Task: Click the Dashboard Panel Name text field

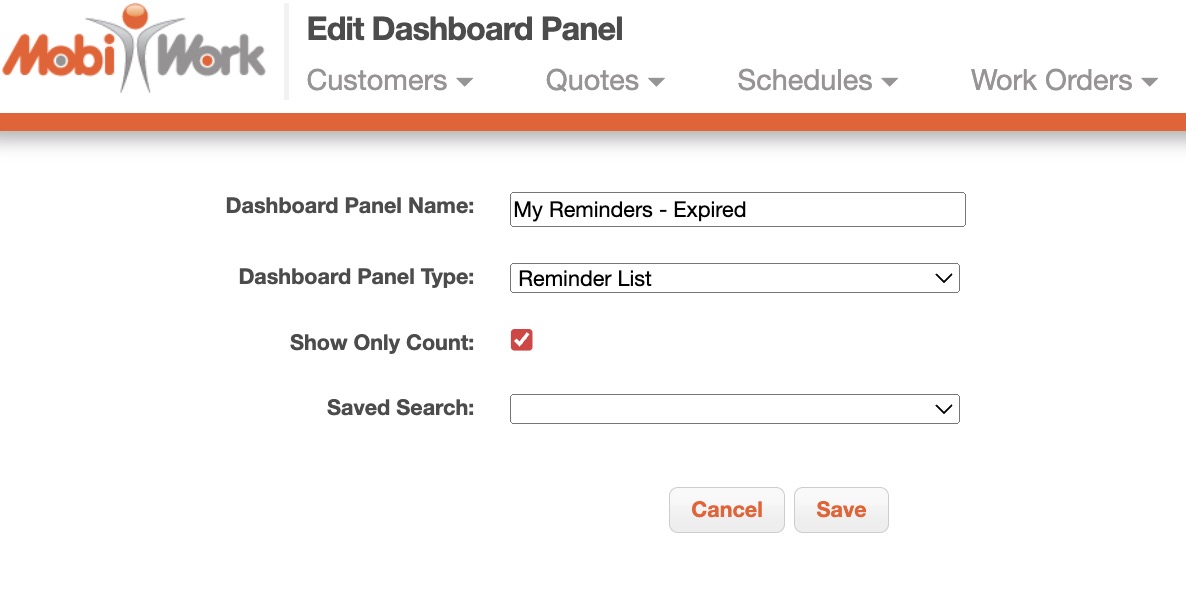Action: tap(737, 210)
